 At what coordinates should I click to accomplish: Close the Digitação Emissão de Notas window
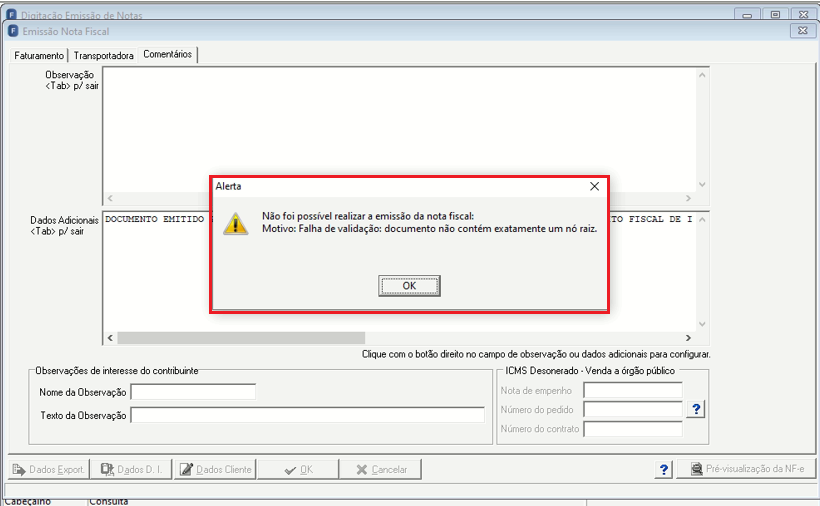(804, 15)
